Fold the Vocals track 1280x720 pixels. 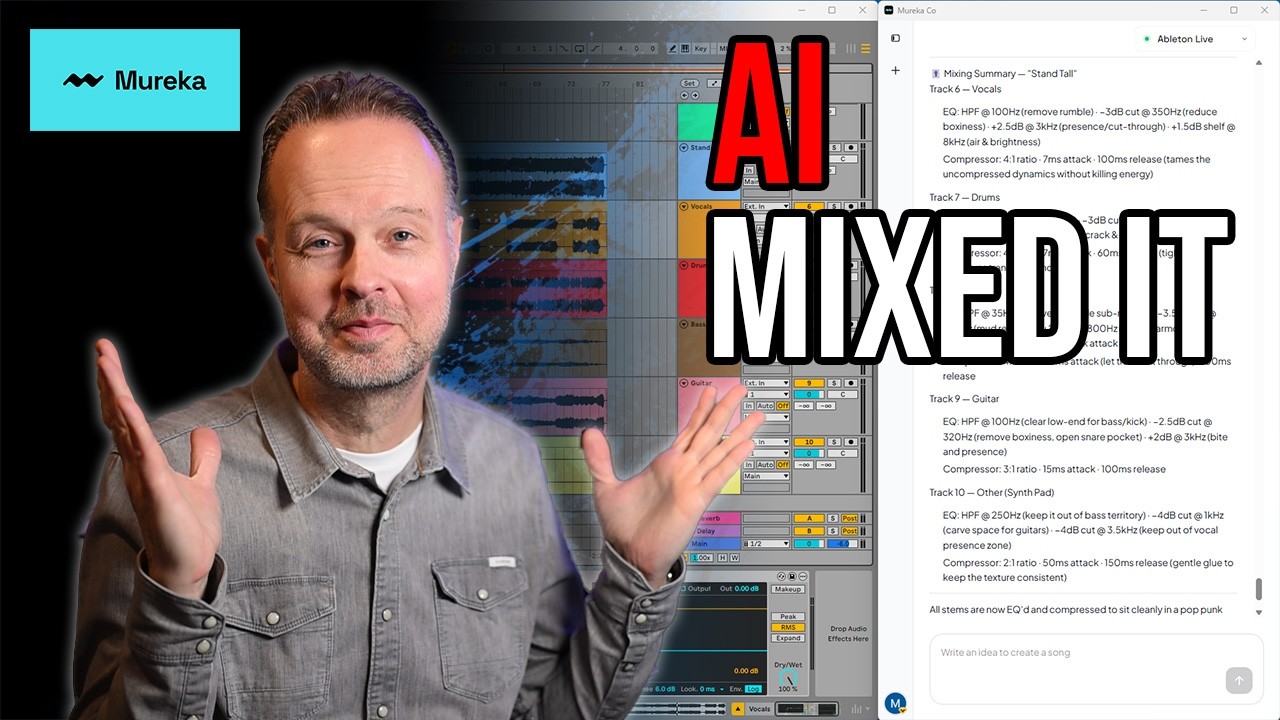pyautogui.click(x=684, y=206)
